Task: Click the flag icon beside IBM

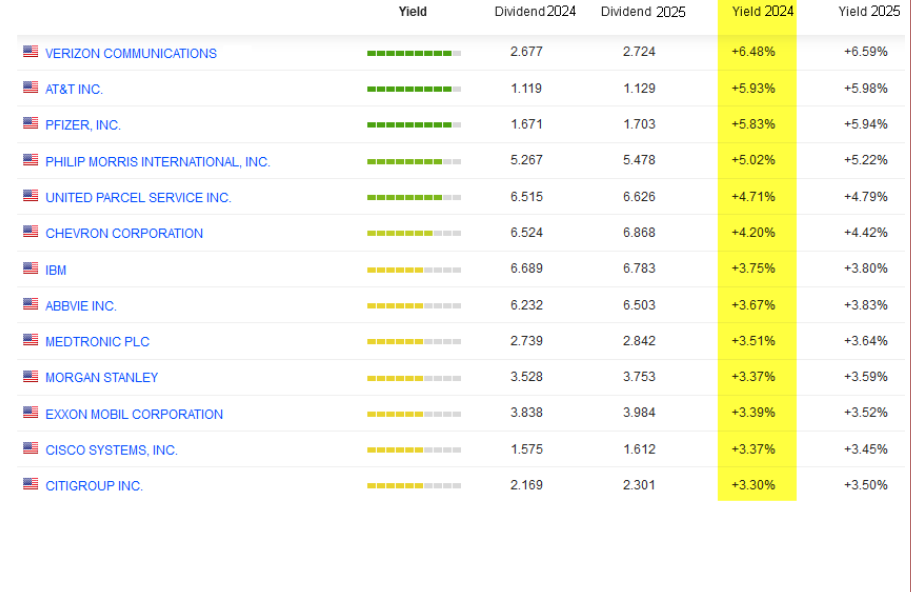Action: click(30, 269)
